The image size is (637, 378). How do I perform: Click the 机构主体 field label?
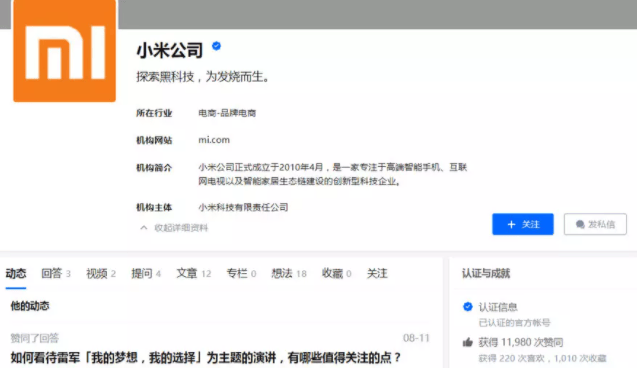tap(154, 207)
